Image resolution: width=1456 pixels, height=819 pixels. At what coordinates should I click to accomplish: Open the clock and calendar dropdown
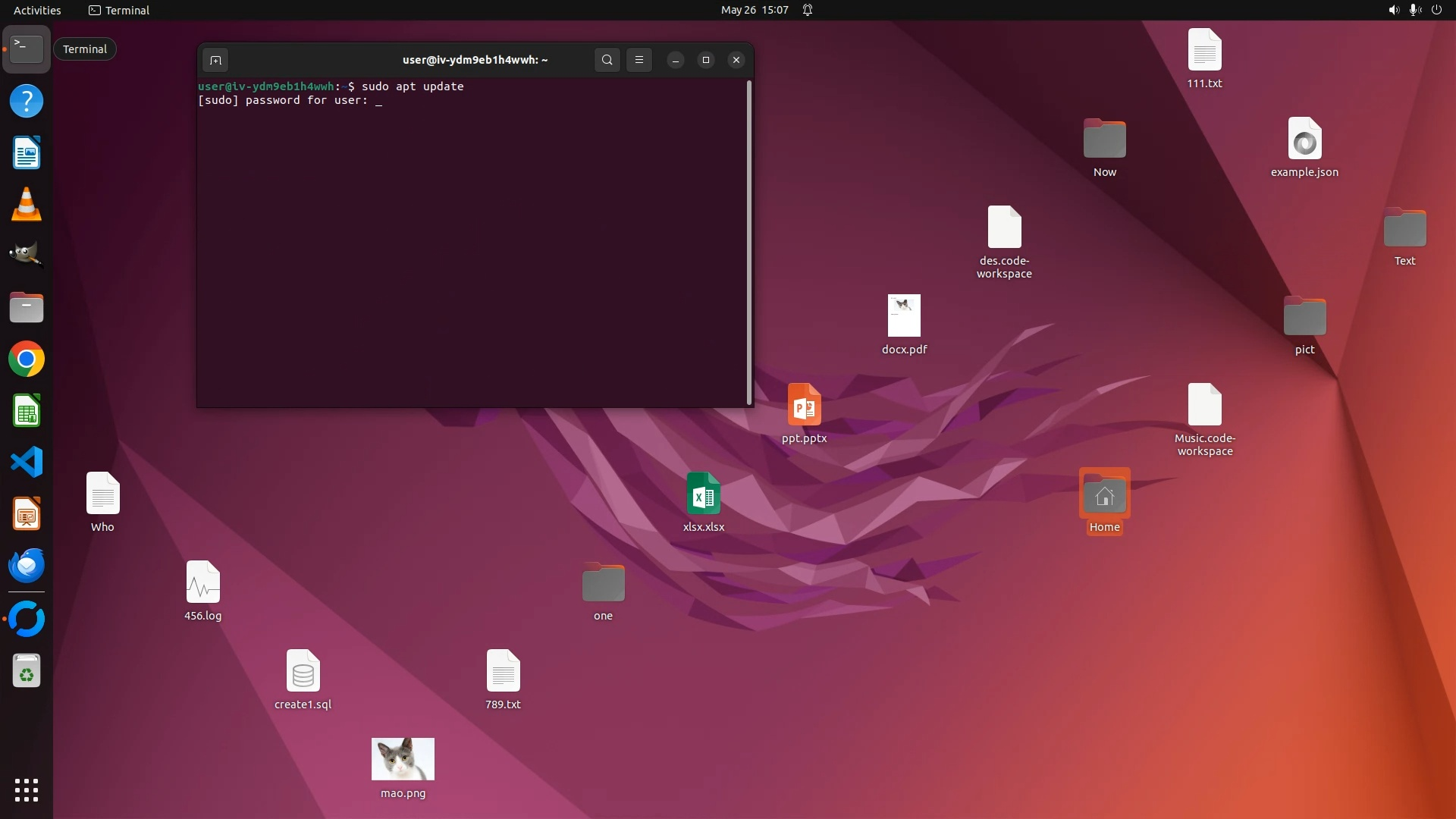754,10
